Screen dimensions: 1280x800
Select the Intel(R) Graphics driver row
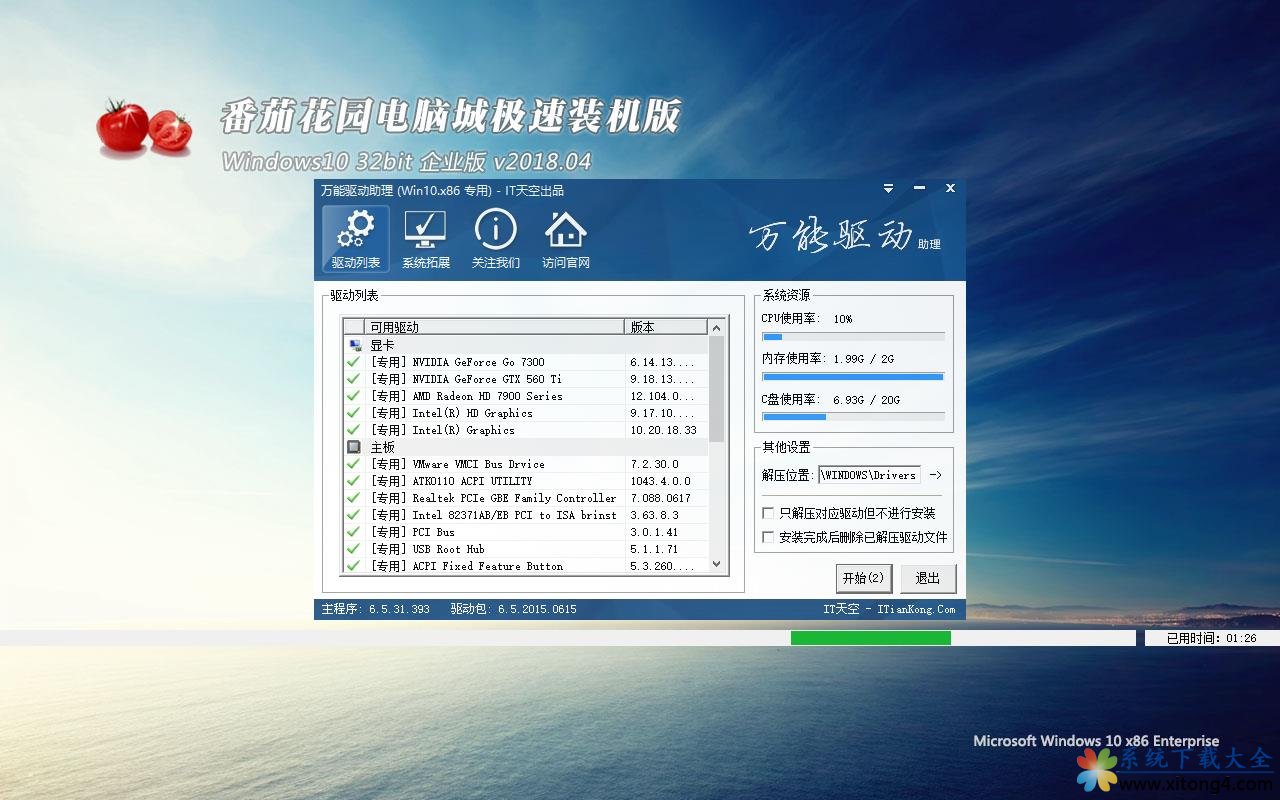(525, 430)
